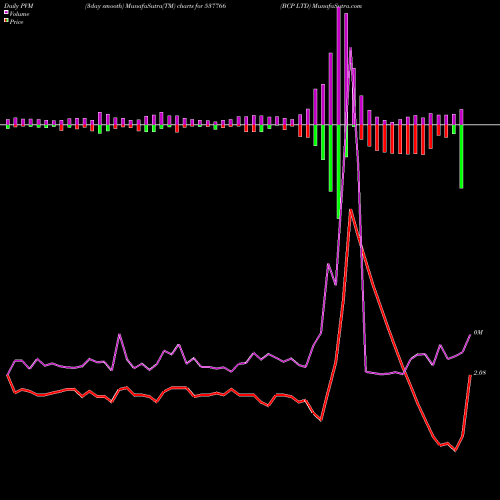The width and height of the screenshot is (500, 500).
Task: Click the '(BCP LTD) MunafaSutra.com' header text
Action: (x=321, y=6)
